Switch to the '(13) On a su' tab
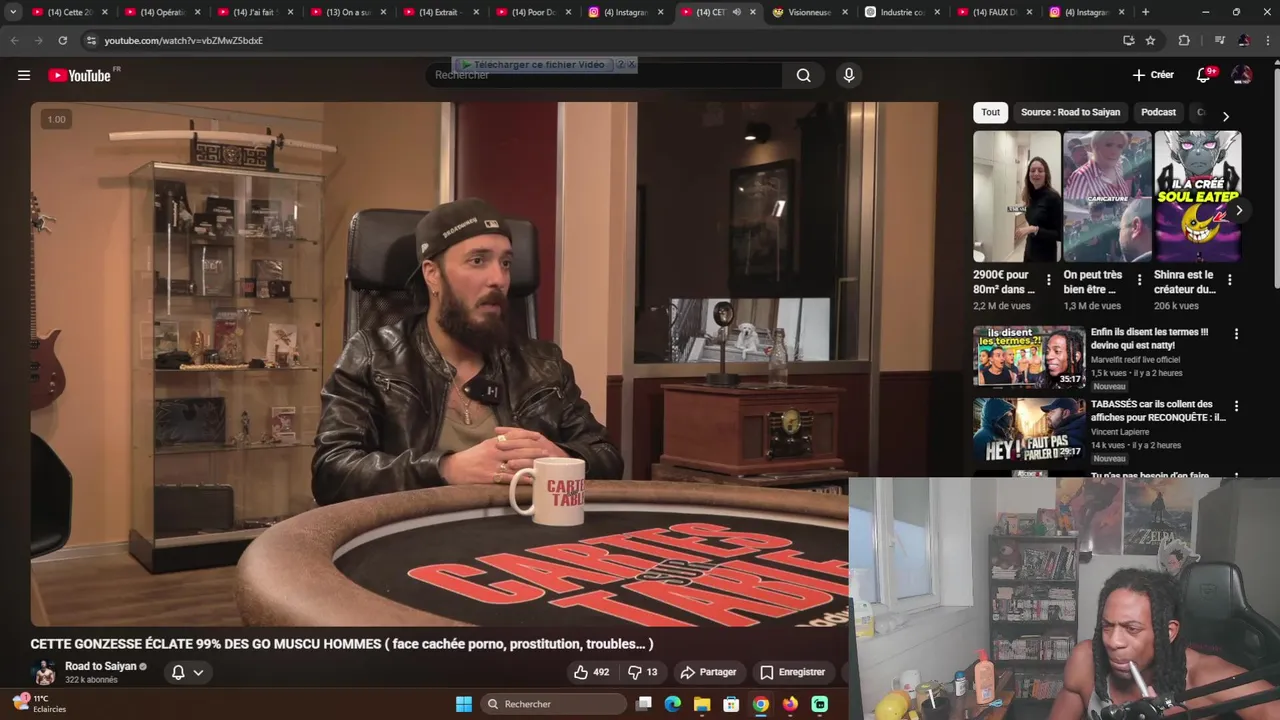This screenshot has height=720, width=1280. pos(347,12)
